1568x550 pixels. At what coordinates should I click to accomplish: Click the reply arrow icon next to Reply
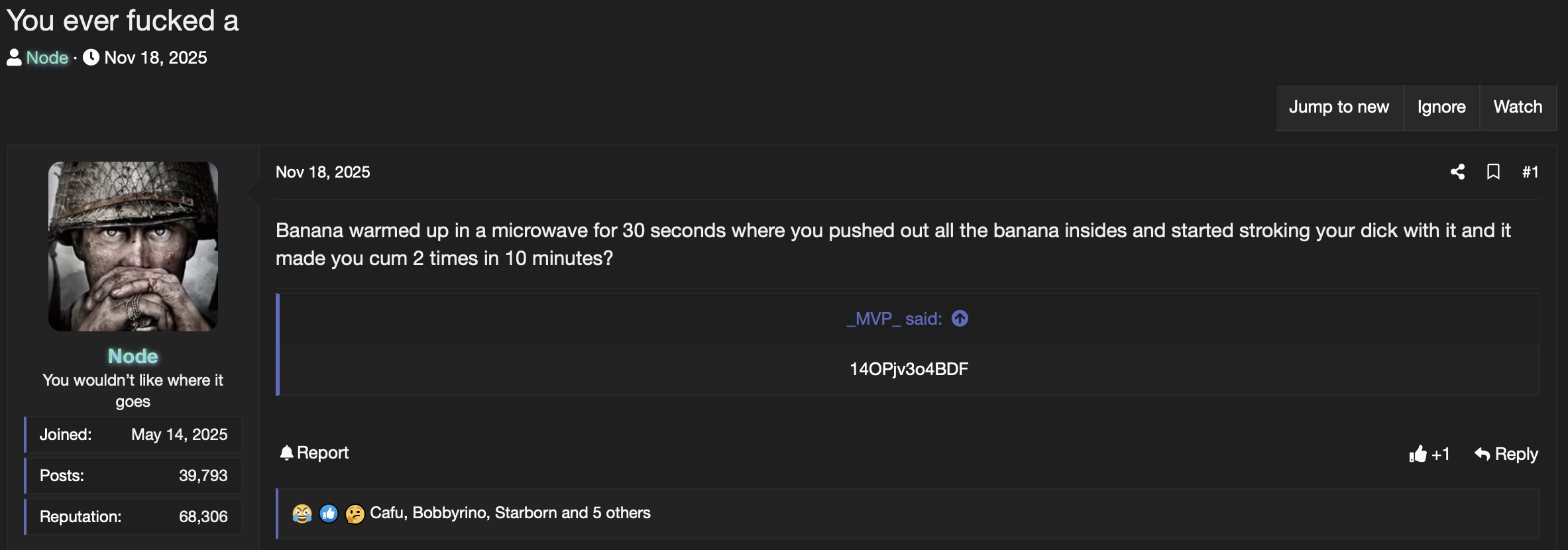1482,453
